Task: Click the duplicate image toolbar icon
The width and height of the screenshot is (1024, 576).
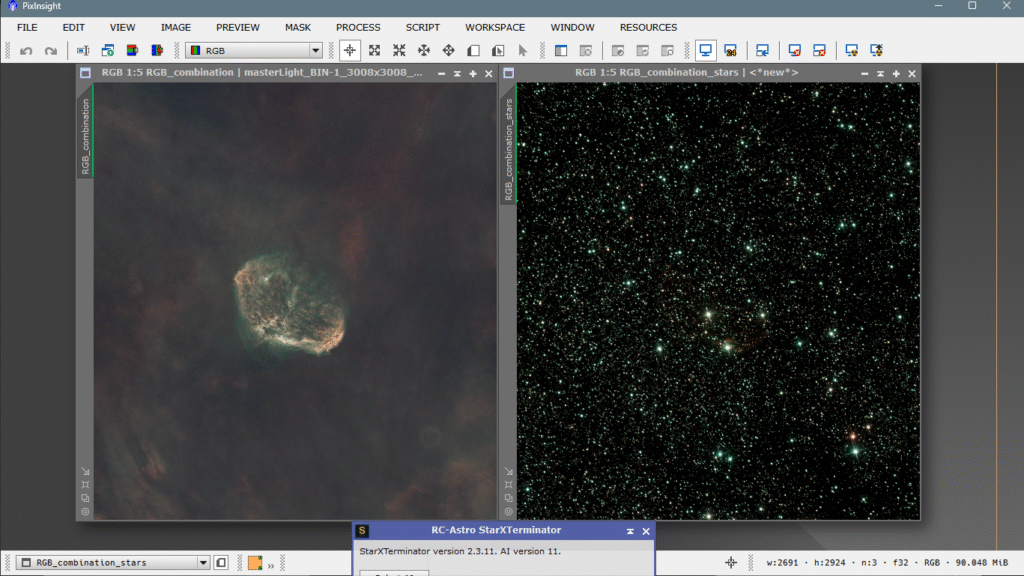Action: [x=108, y=50]
